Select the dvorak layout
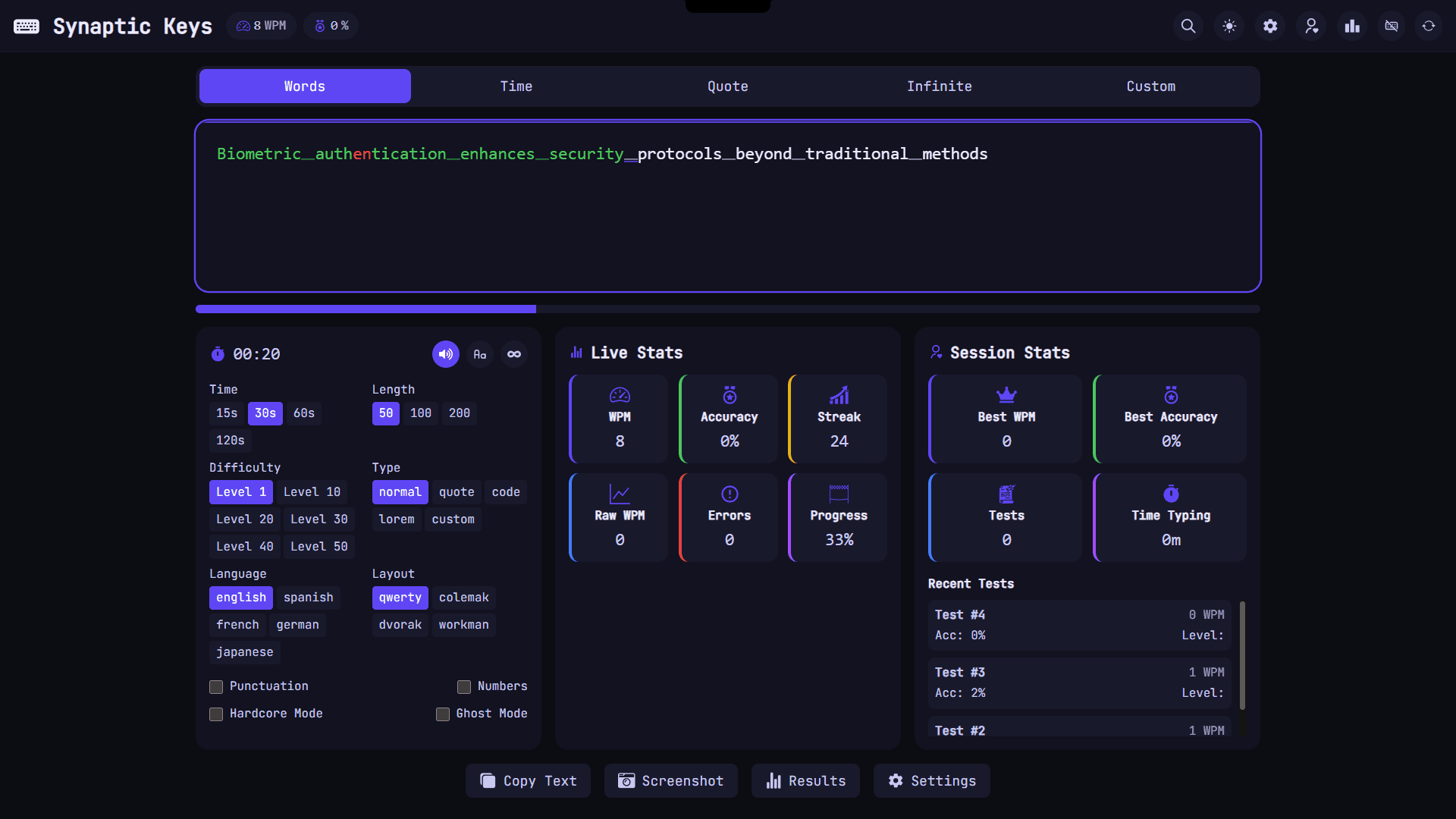1456x819 pixels. (x=400, y=625)
